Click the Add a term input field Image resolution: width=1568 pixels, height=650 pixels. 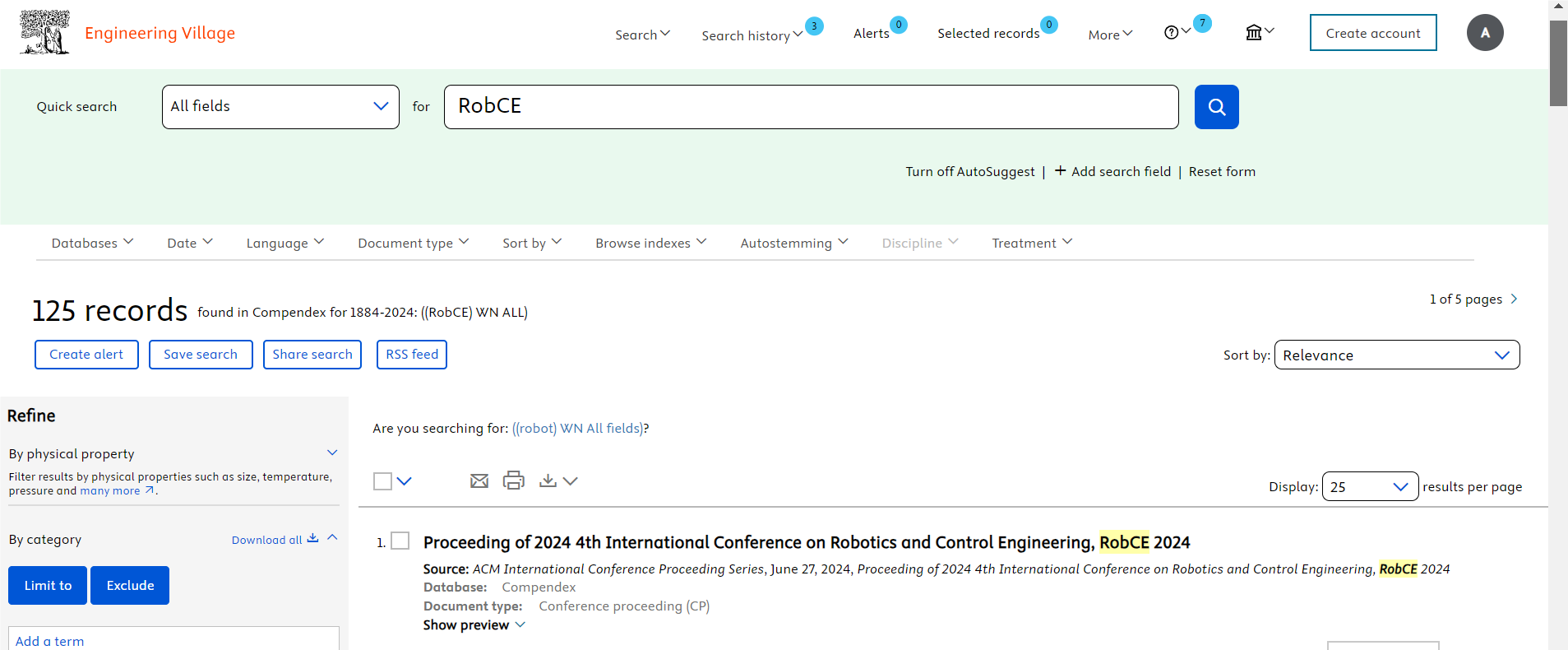pos(173,638)
